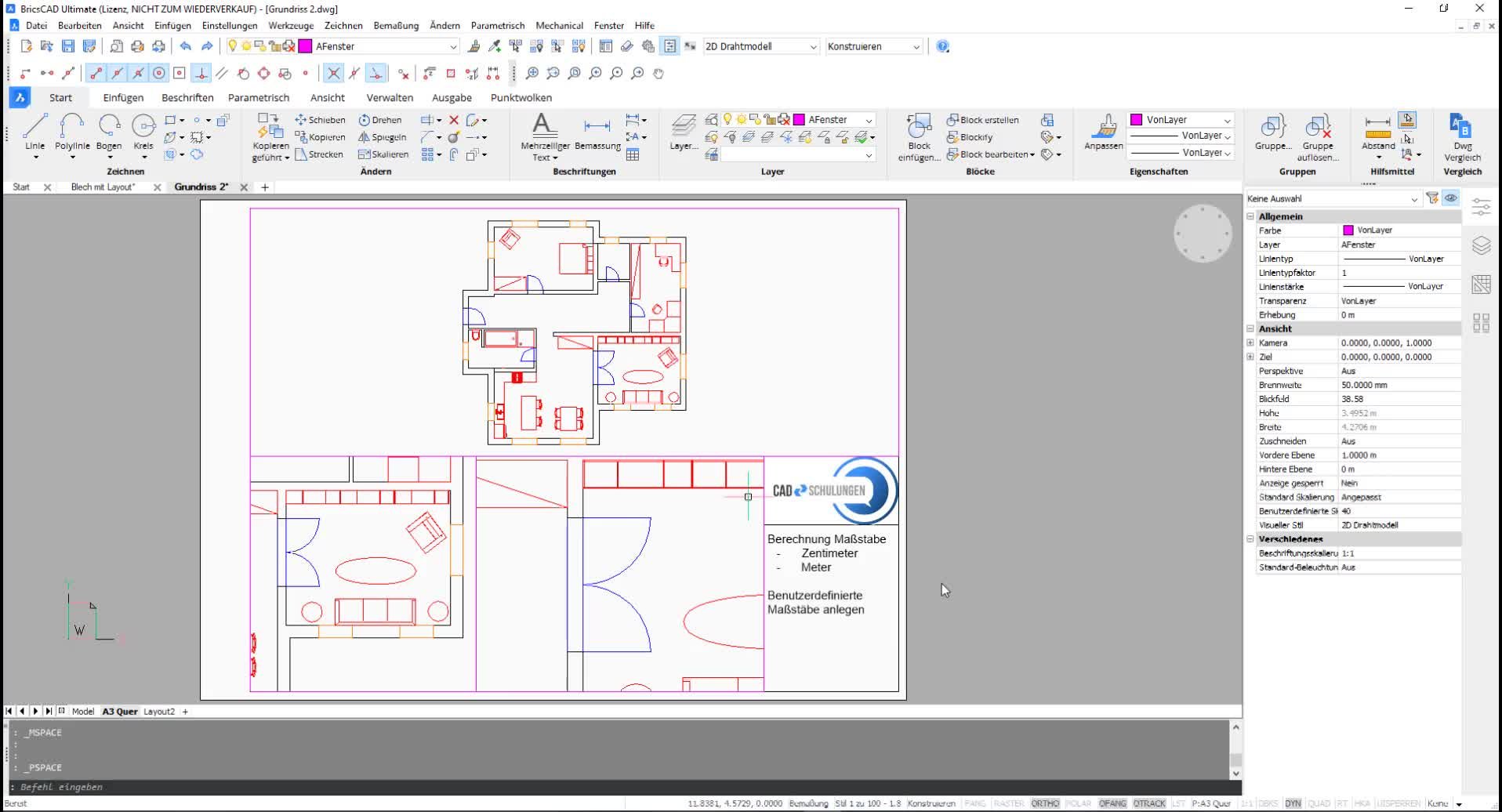Add a new layout with plus button

[186, 712]
